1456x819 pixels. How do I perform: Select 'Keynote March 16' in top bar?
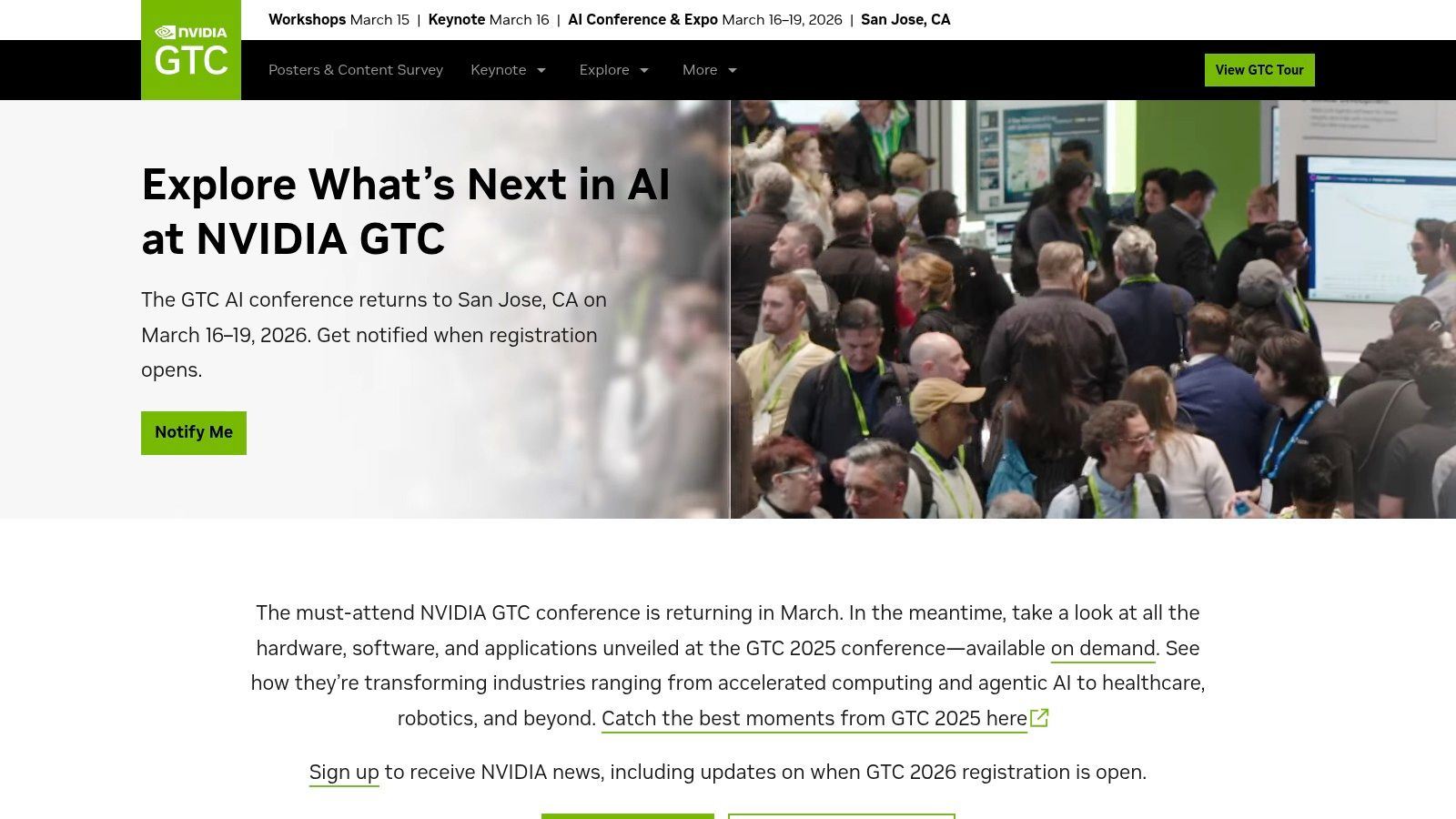(x=489, y=20)
